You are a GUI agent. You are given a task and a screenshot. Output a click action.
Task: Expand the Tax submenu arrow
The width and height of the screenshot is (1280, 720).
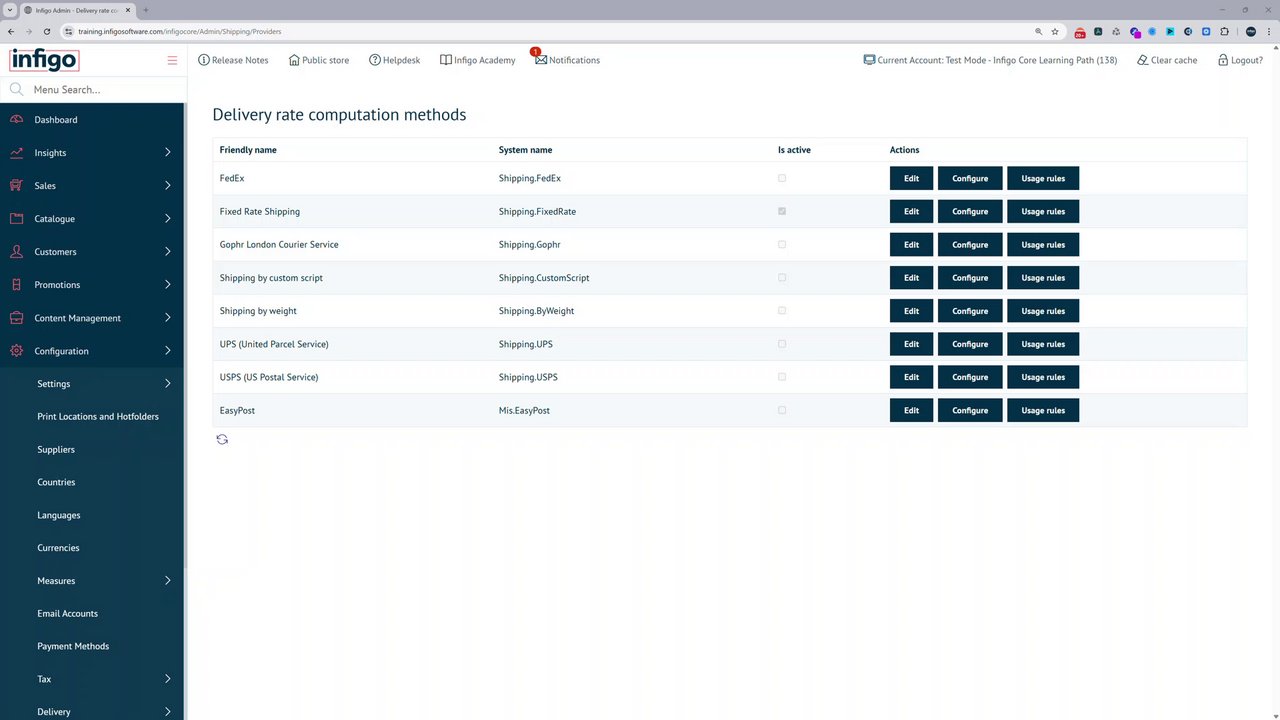tap(168, 679)
